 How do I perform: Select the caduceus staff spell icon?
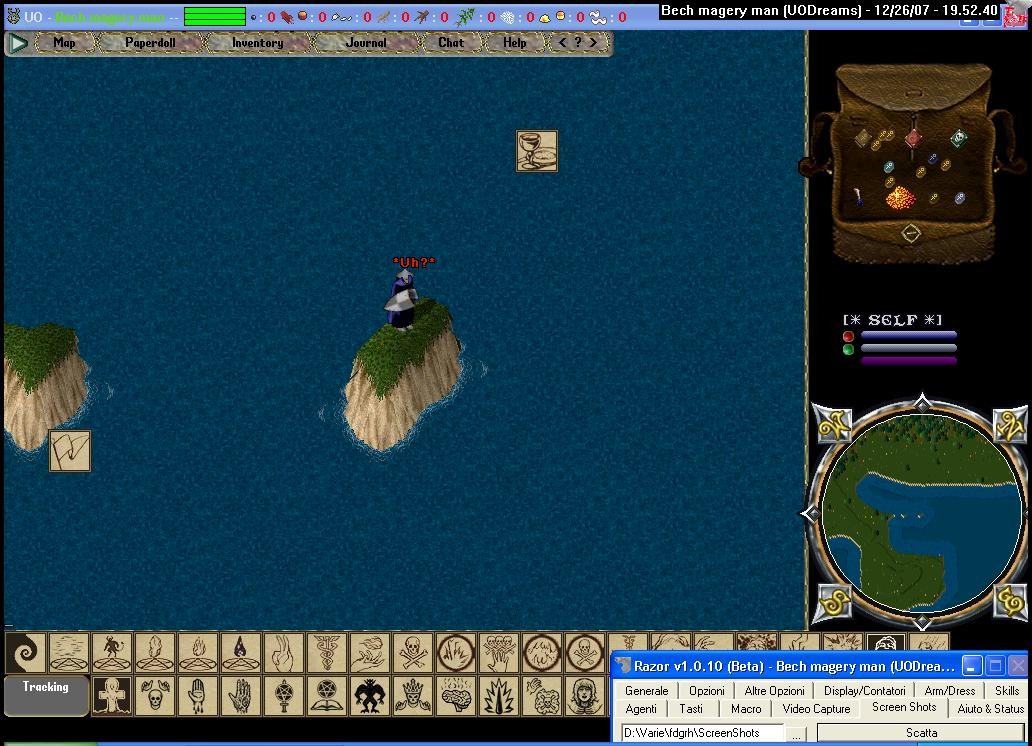(x=326, y=653)
